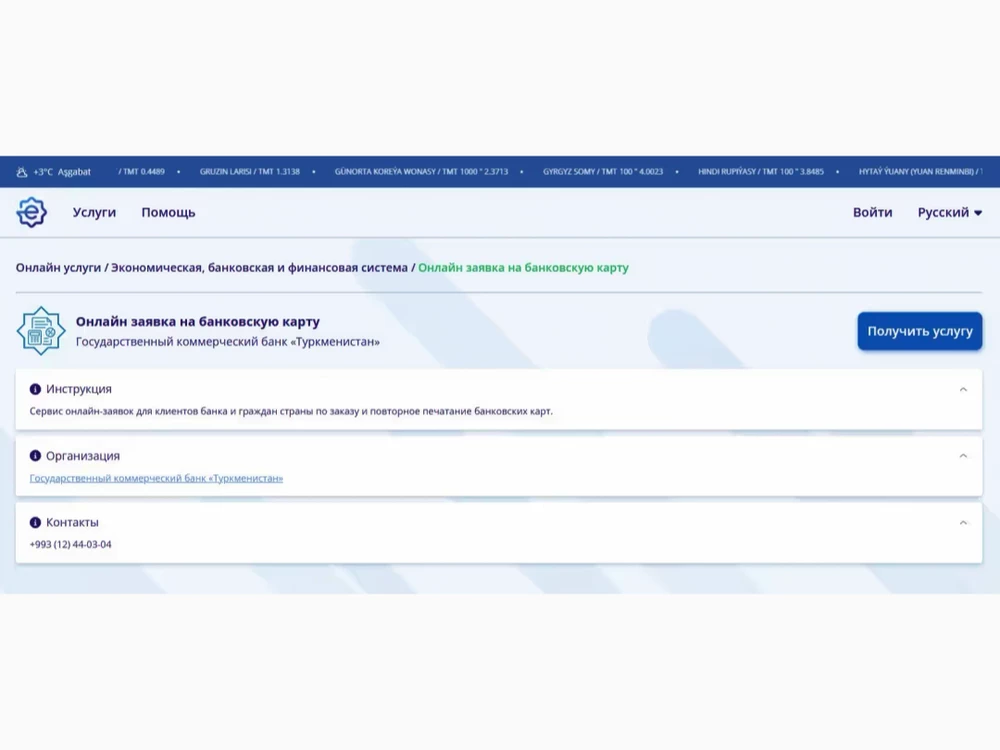Click the phone number +993 (12) 44-03-04

point(70,544)
